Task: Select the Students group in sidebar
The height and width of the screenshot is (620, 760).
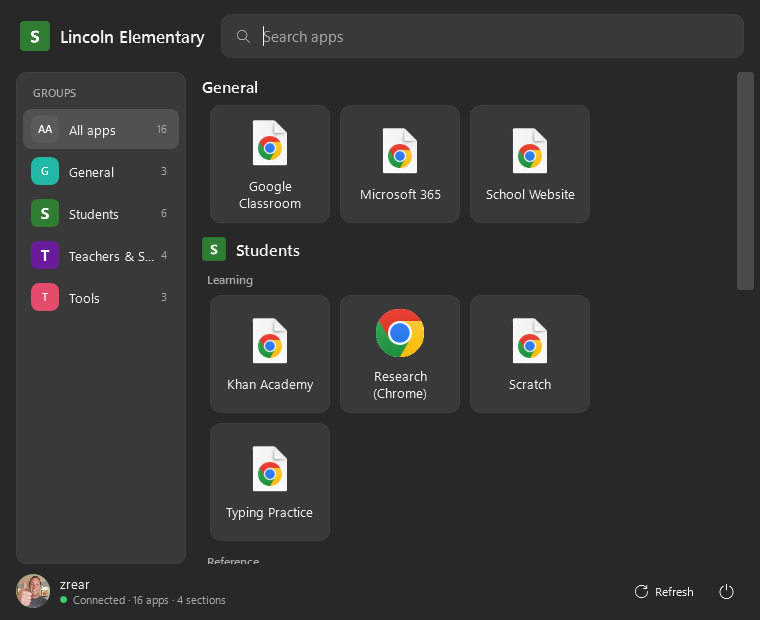Action: [x=101, y=213]
